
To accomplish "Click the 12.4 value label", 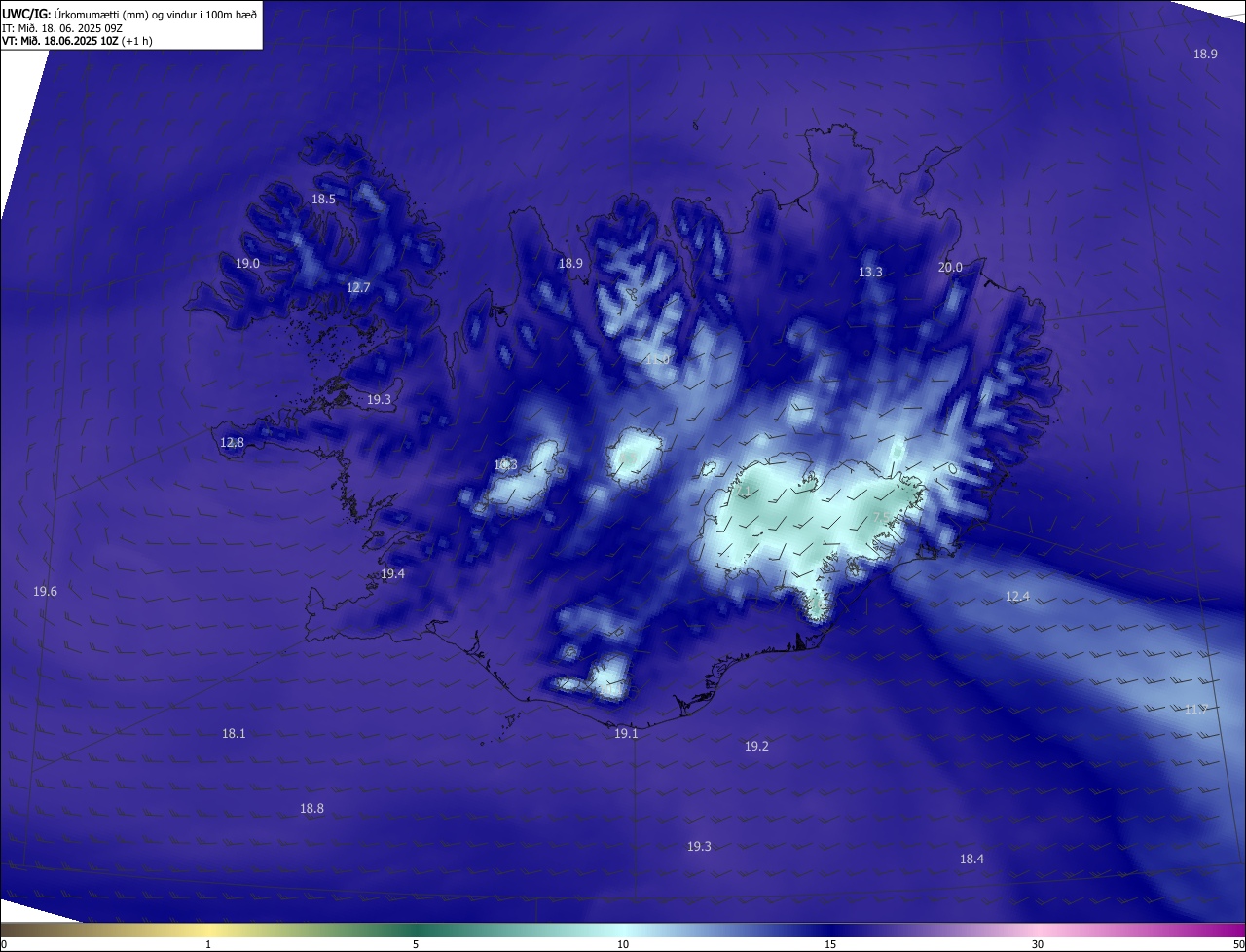I will (x=1017, y=596).
